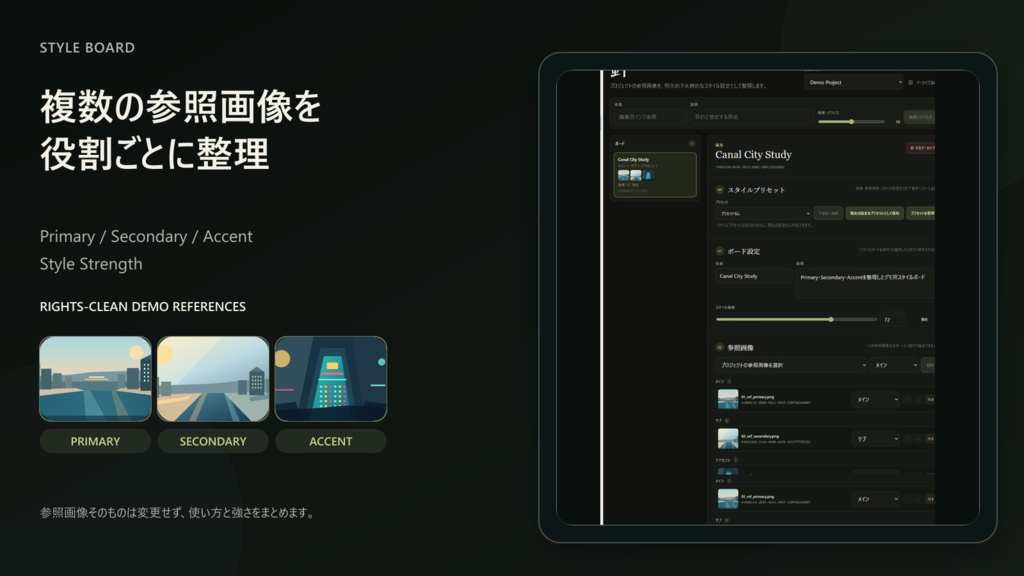This screenshot has width=1024, height=576.
Task: Tick the archive checkbox beside Demo Project
Action: click(910, 83)
